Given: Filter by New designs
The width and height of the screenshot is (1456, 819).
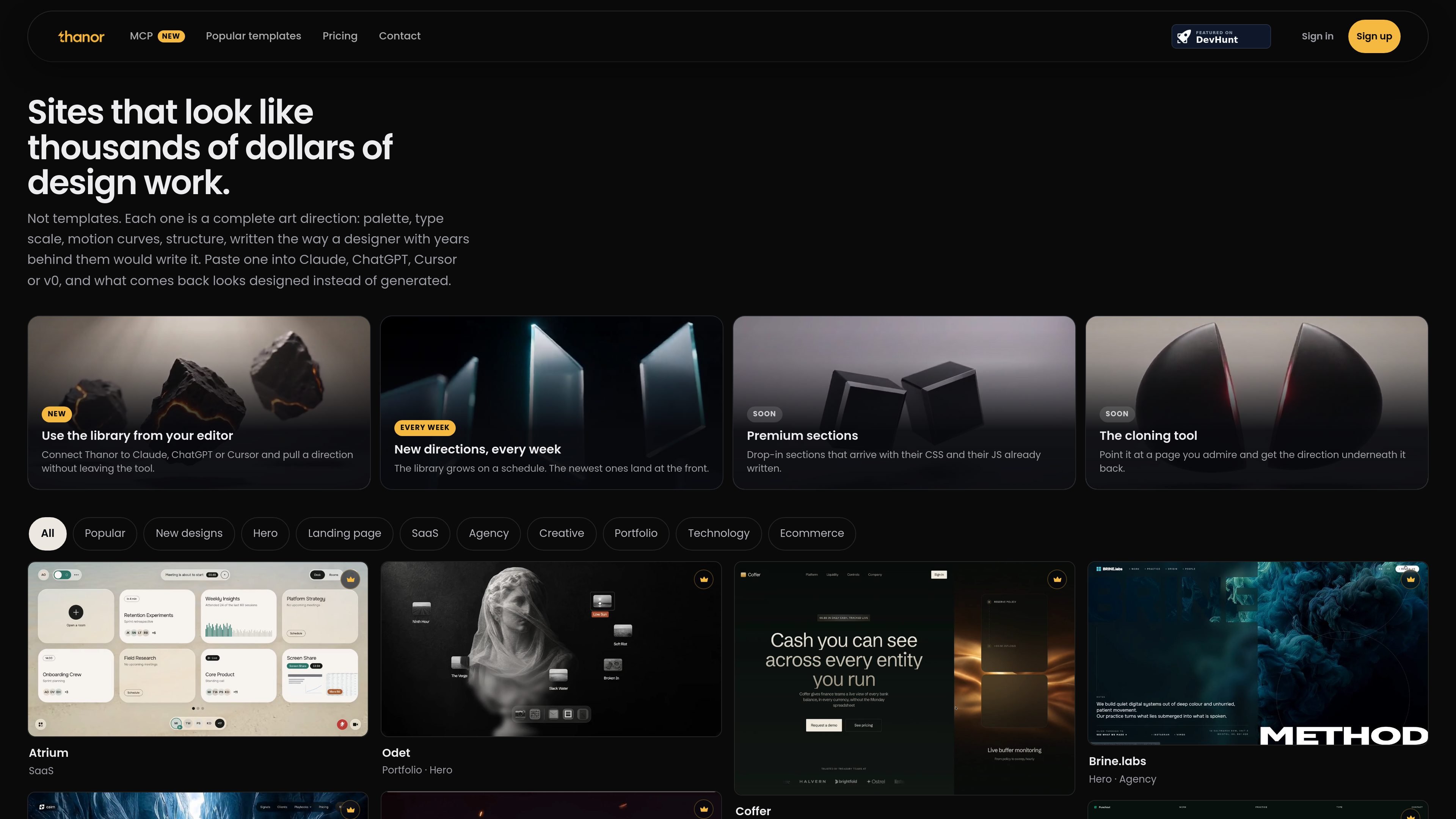Looking at the screenshot, I should pos(189,533).
